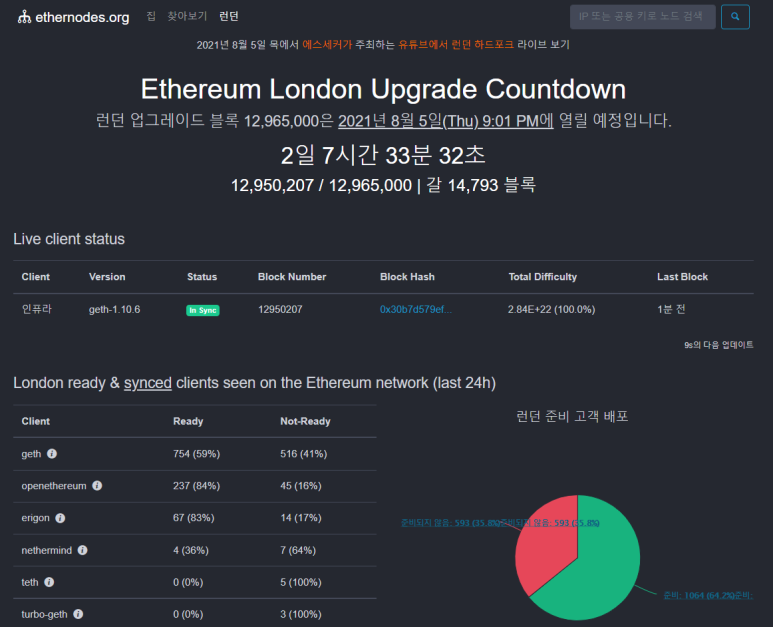This screenshot has width=773, height=627.
Task: Click the Ethereum London Upgrade Countdown heading
Action: point(383,89)
